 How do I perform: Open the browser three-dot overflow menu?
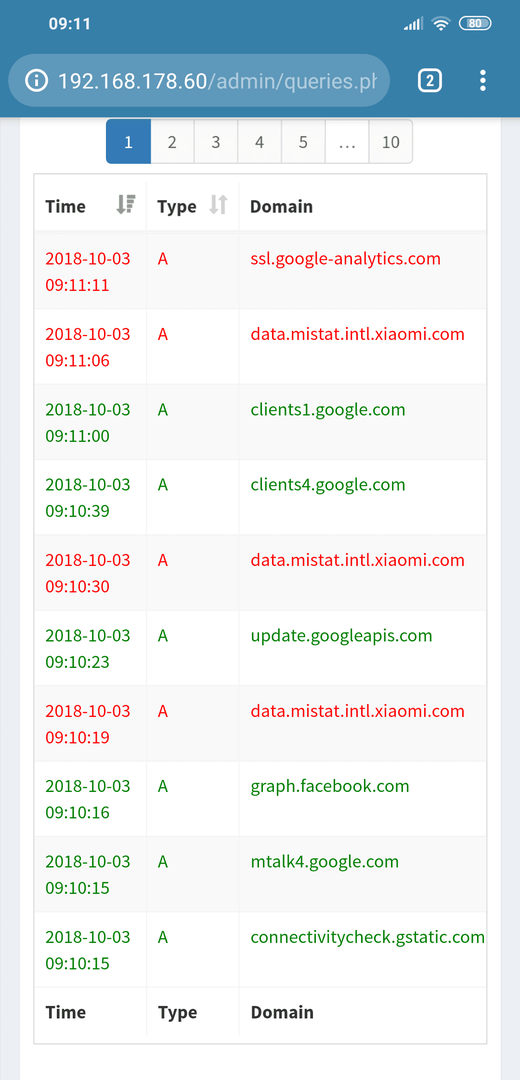click(483, 81)
